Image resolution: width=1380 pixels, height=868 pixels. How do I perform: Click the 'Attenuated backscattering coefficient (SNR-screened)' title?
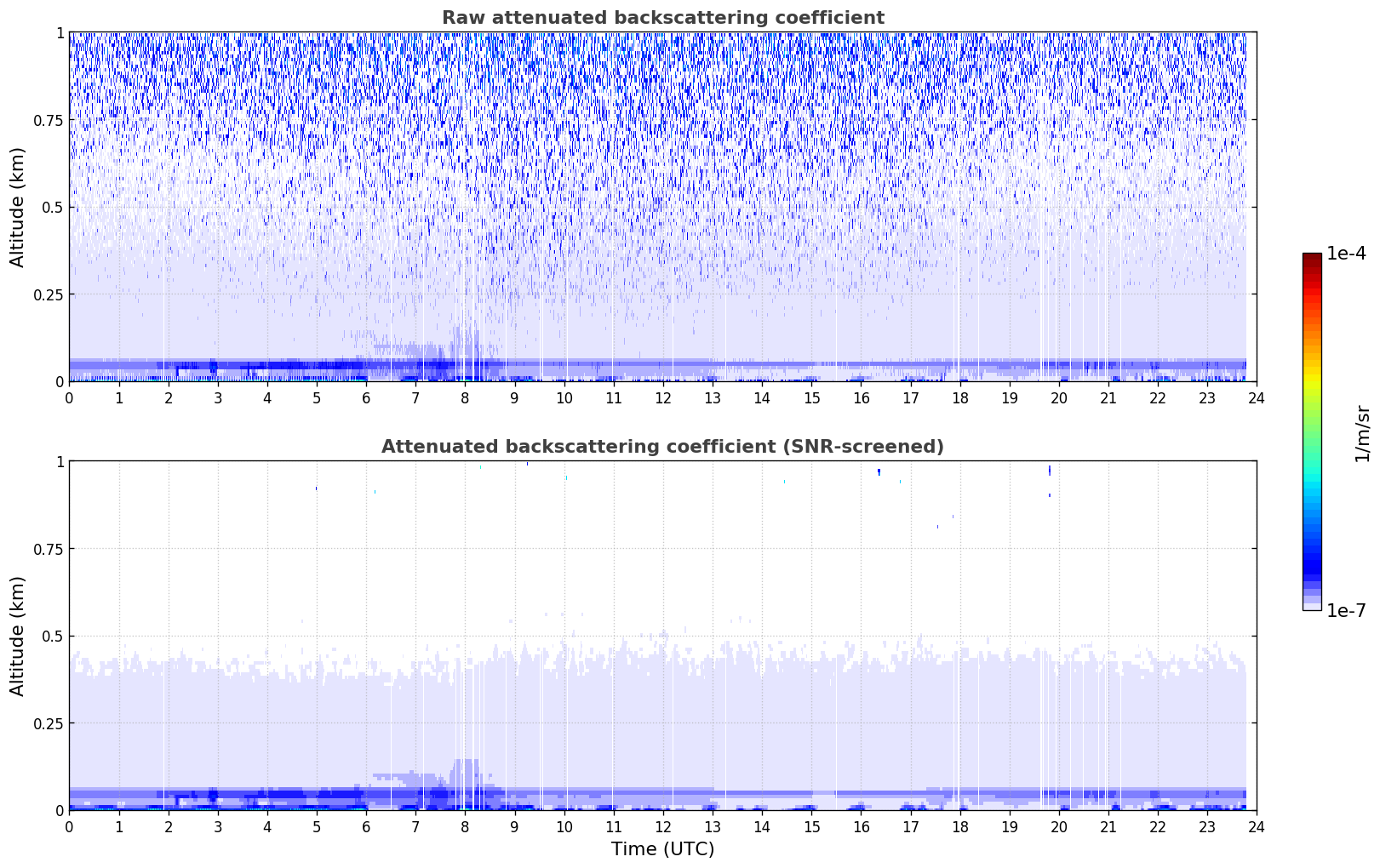pyautogui.click(x=662, y=447)
